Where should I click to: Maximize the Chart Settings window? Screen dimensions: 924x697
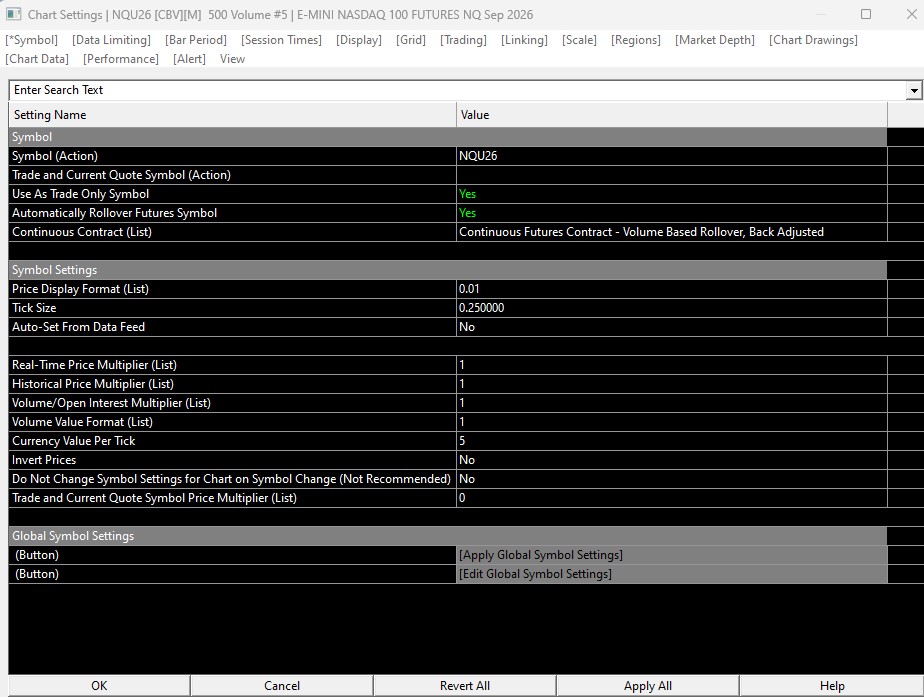pyautogui.click(x=866, y=14)
